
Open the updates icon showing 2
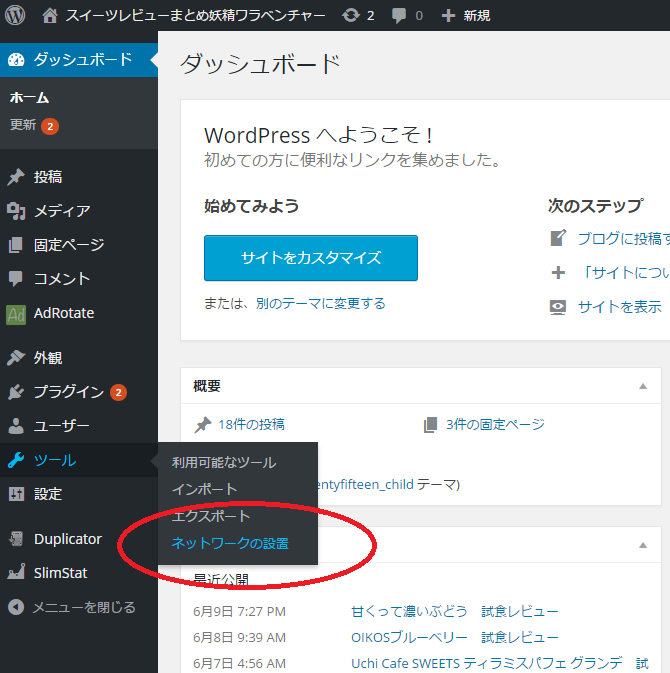(x=351, y=15)
